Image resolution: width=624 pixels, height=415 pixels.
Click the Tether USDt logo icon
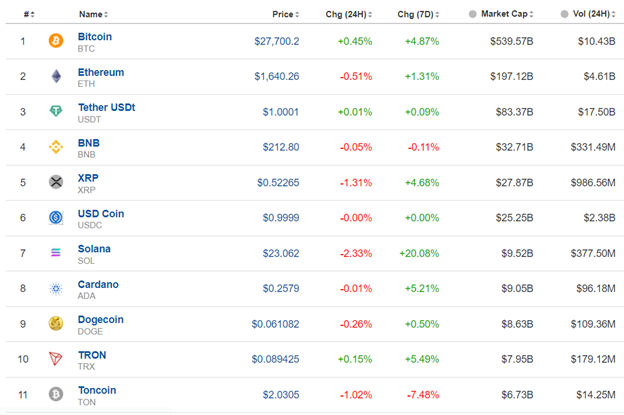[56, 111]
